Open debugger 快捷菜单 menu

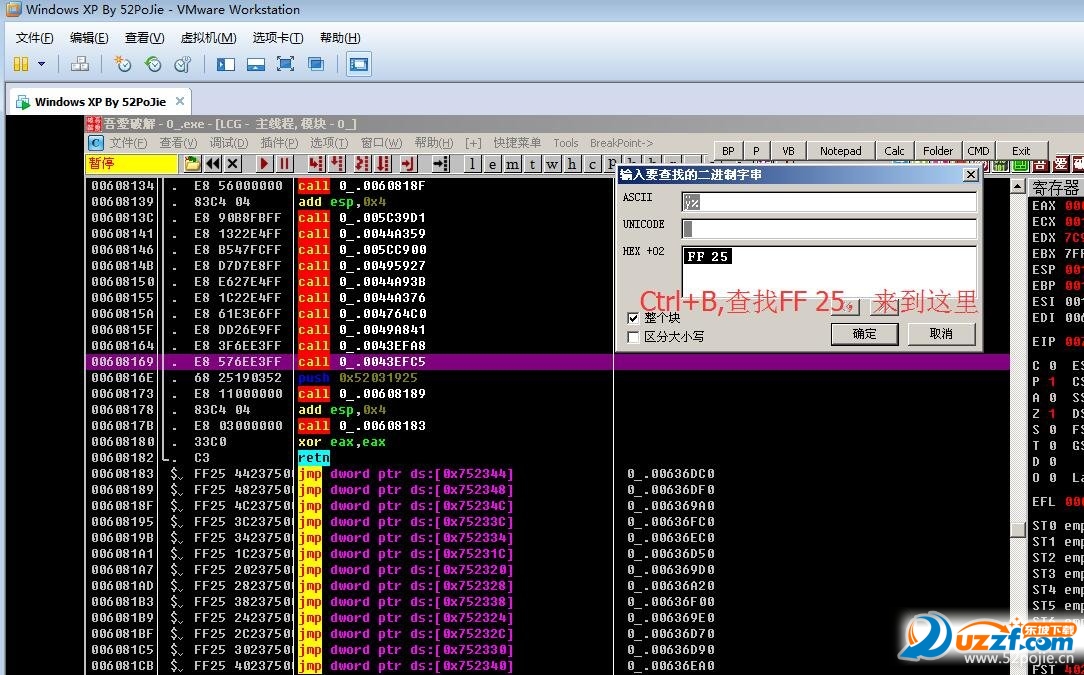[x=517, y=143]
